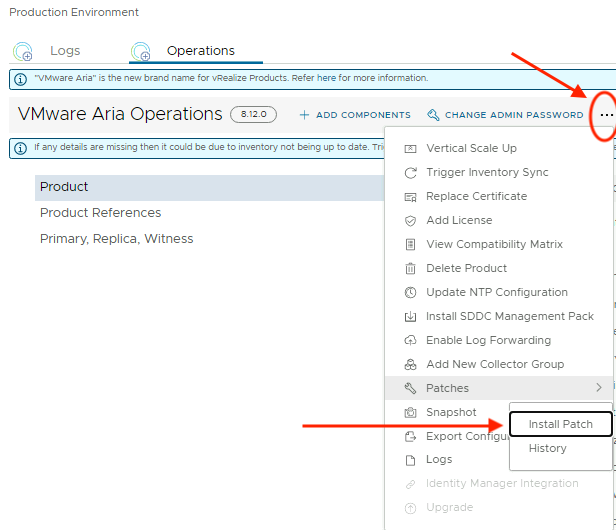Click the Add License shield icon
The width and height of the screenshot is (616, 530).
tap(410, 221)
